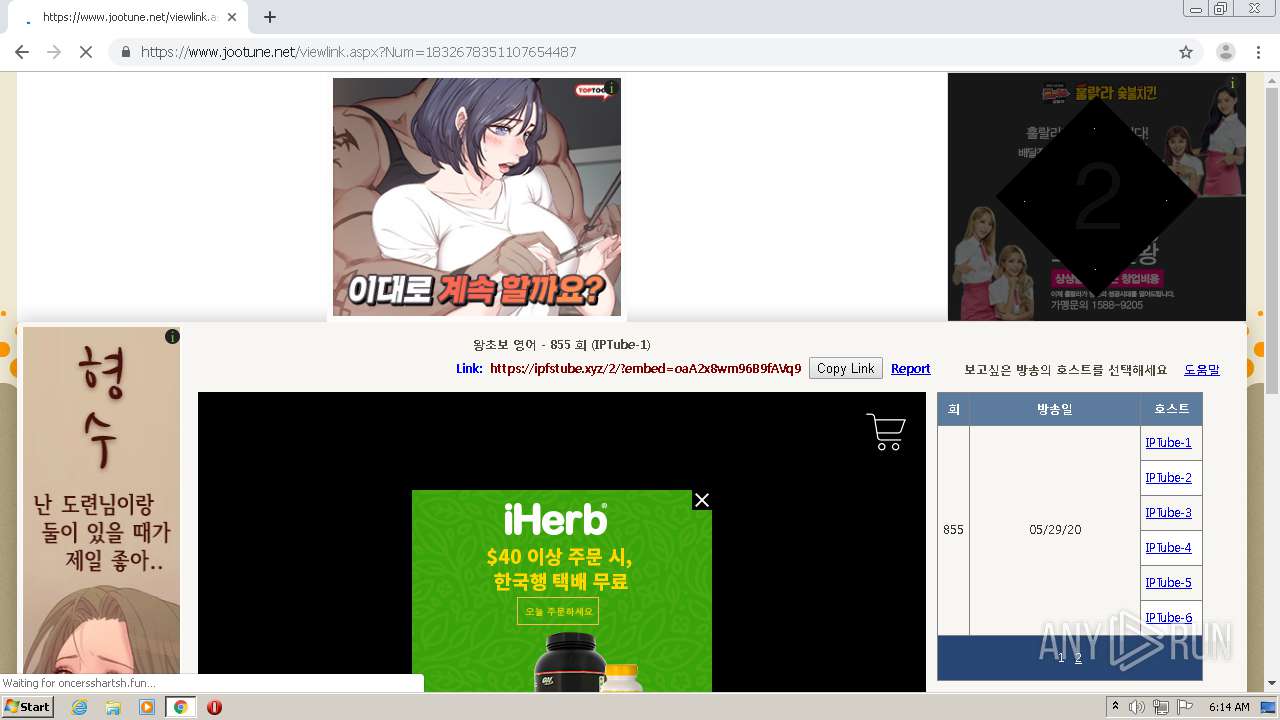Open the Action Center flag icon
1280x720 pixels.
(x=1183, y=707)
